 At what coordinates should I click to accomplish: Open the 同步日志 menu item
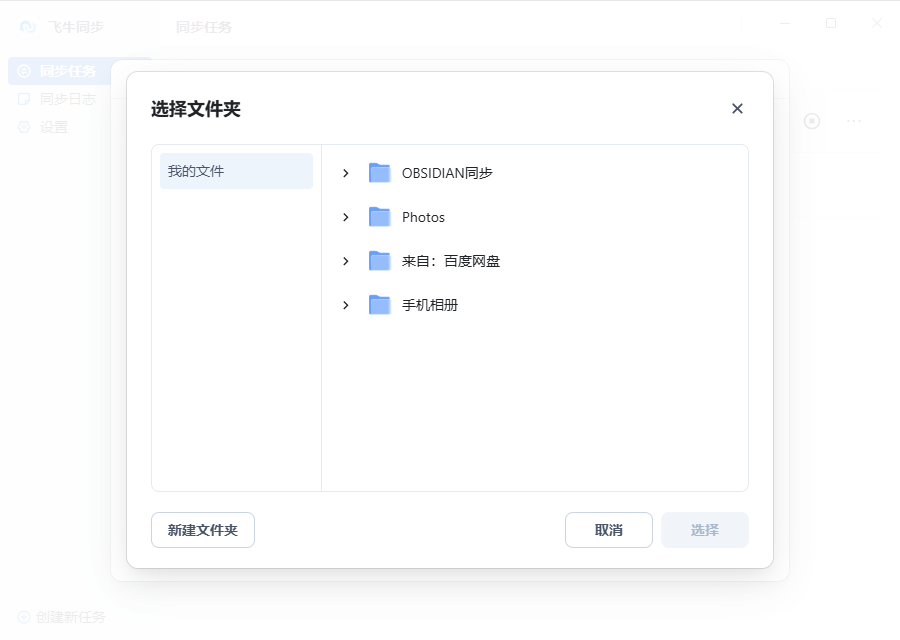(x=67, y=99)
